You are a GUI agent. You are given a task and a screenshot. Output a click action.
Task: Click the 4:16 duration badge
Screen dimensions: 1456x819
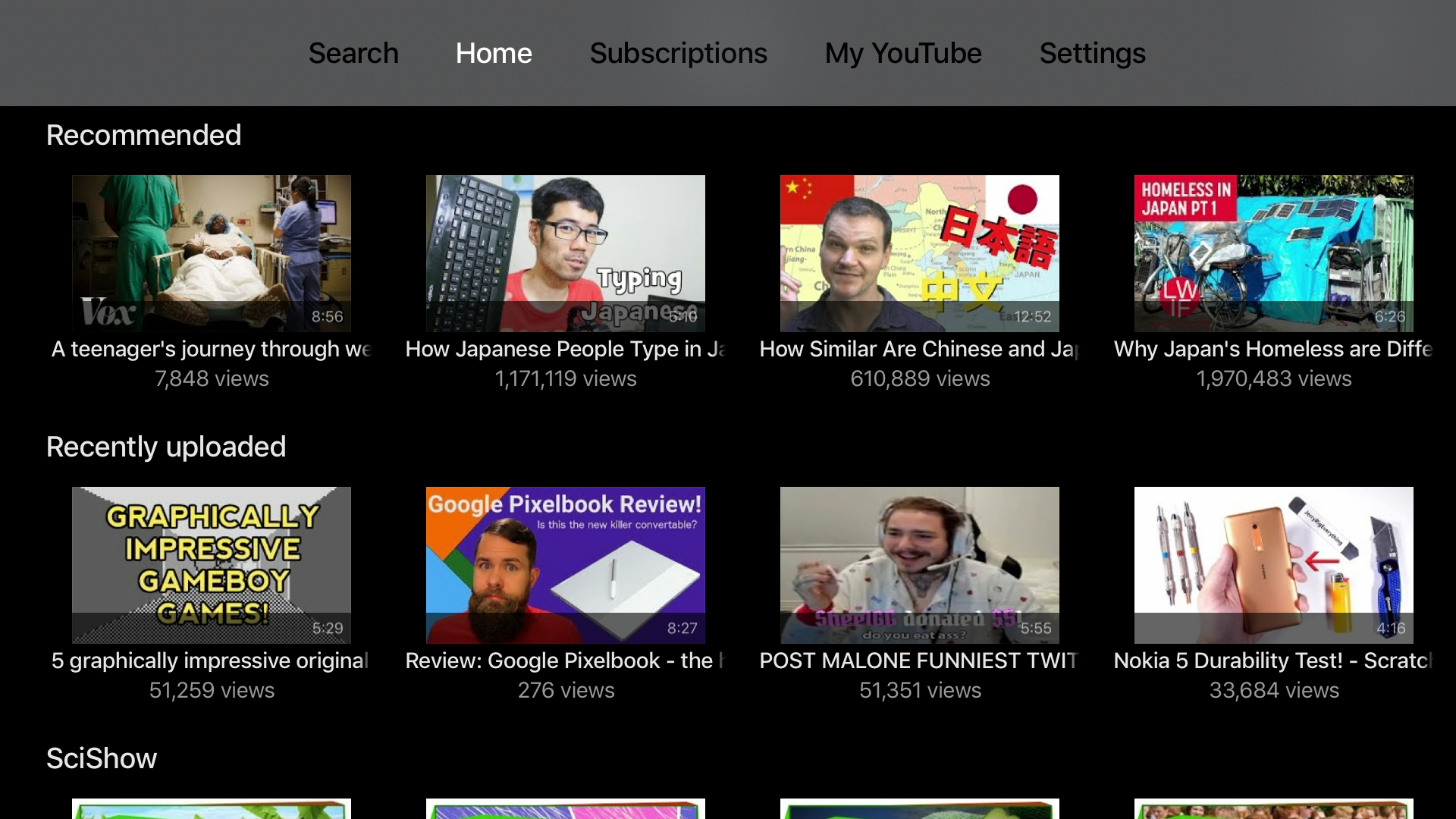click(1391, 628)
